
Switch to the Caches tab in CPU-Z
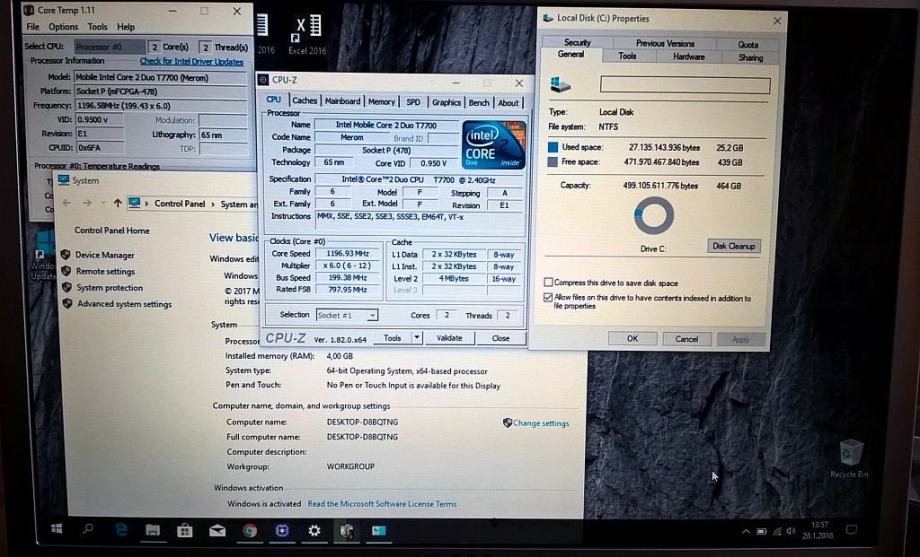click(305, 101)
